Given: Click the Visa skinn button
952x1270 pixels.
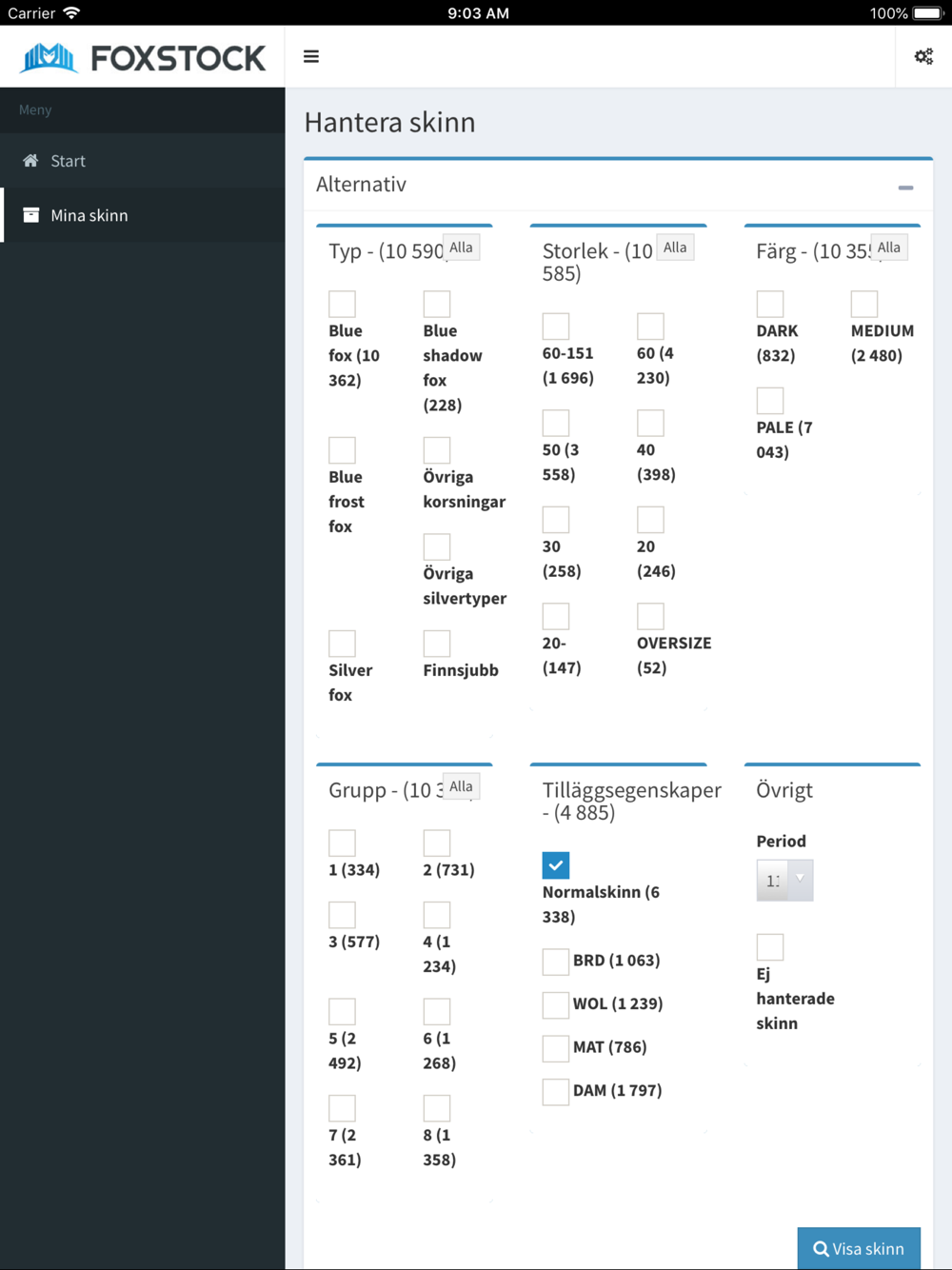Looking at the screenshot, I should click(x=859, y=1248).
